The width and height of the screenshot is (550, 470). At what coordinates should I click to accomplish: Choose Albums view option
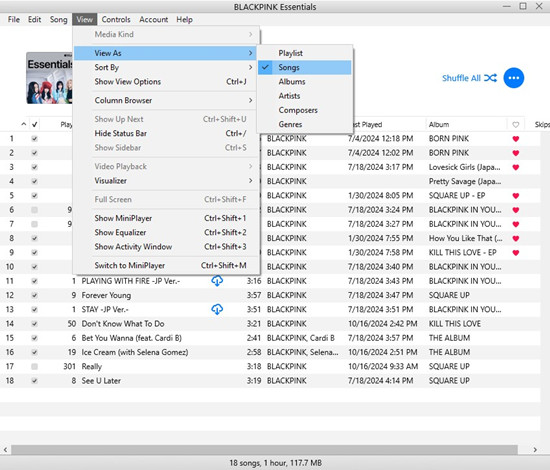pyautogui.click(x=304, y=82)
